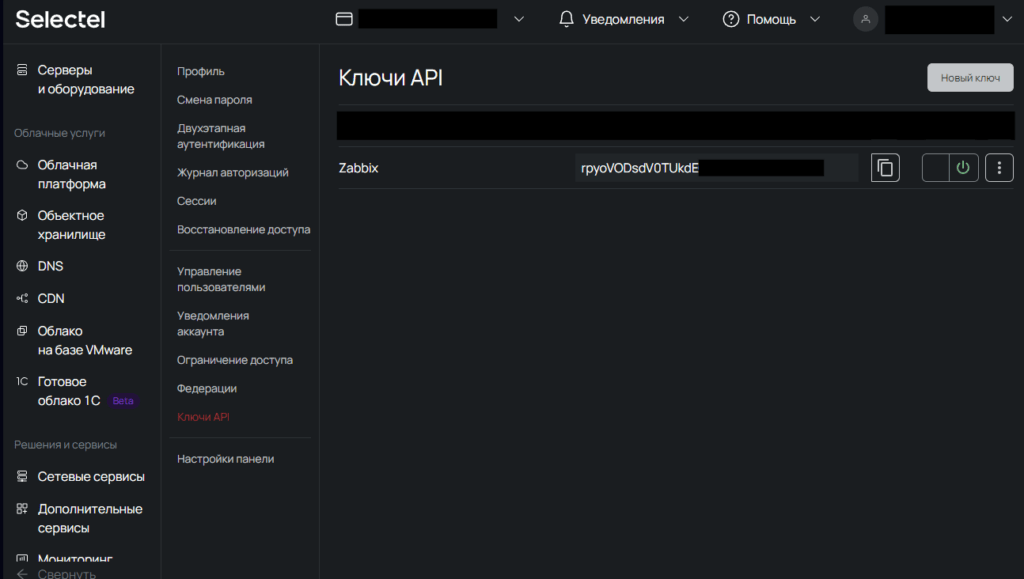Click the 1C cloud icon

(x=22, y=381)
